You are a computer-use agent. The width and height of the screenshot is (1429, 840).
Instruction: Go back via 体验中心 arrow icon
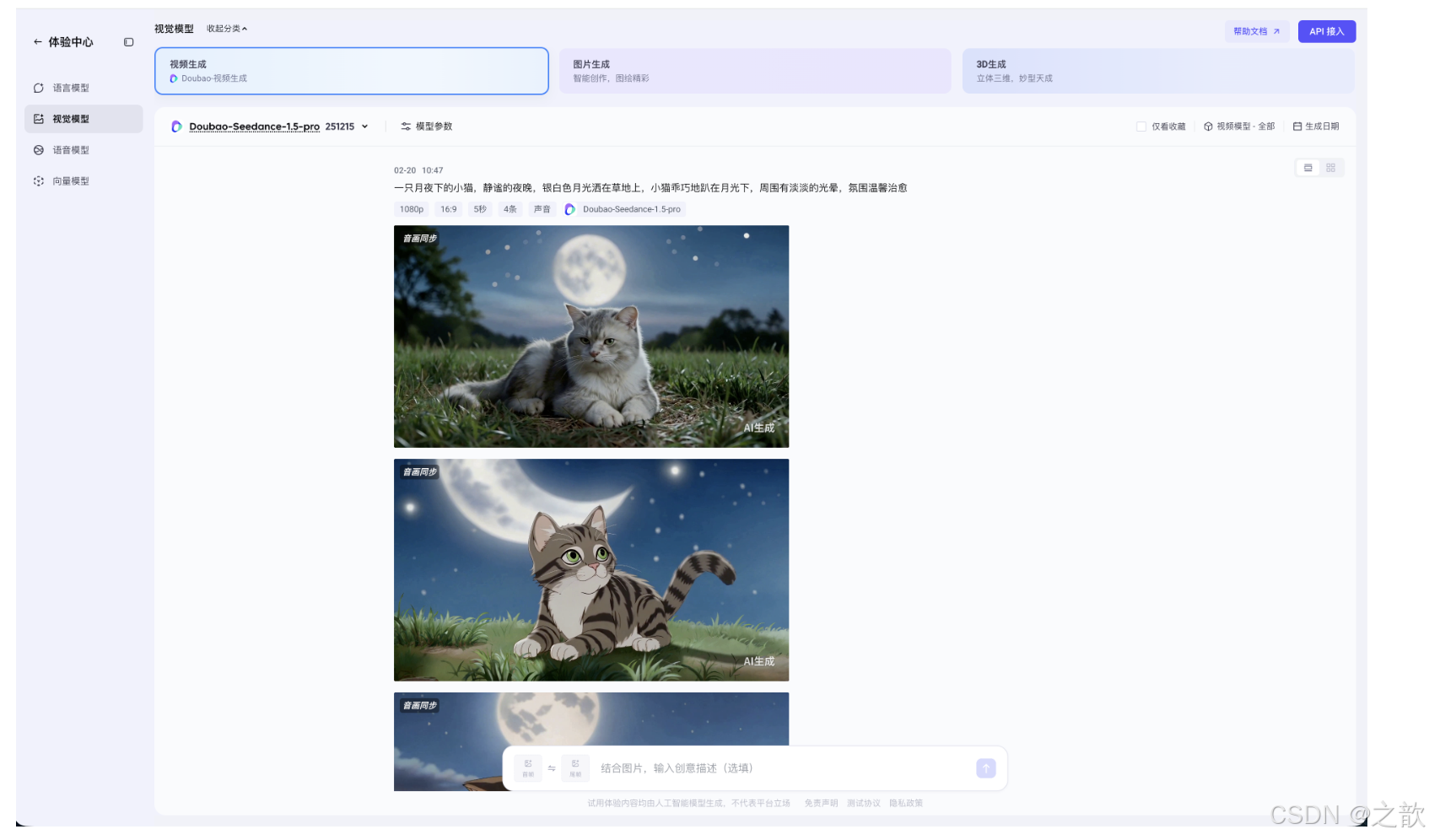tap(37, 41)
